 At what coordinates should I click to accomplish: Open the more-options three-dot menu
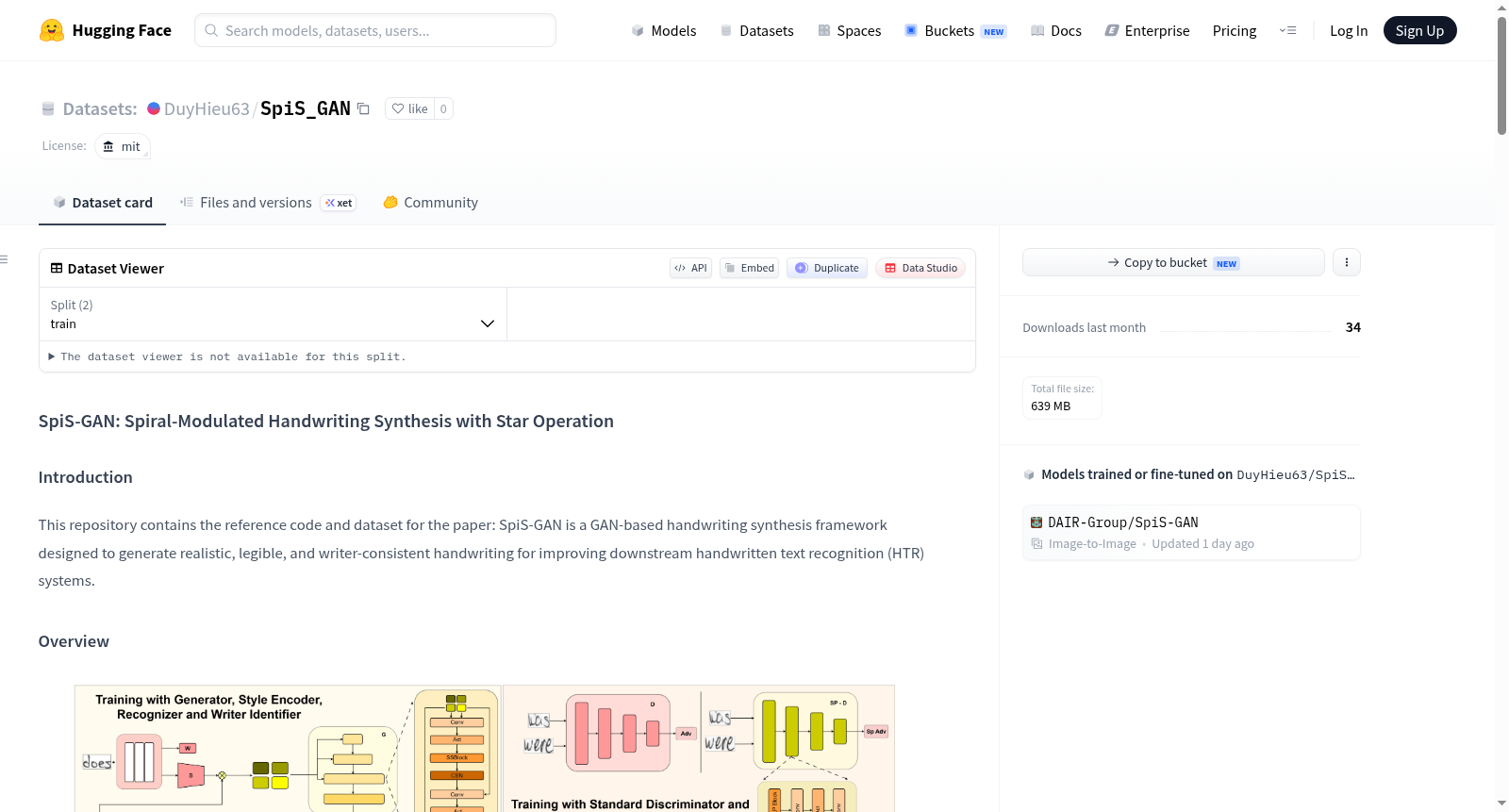[1347, 262]
